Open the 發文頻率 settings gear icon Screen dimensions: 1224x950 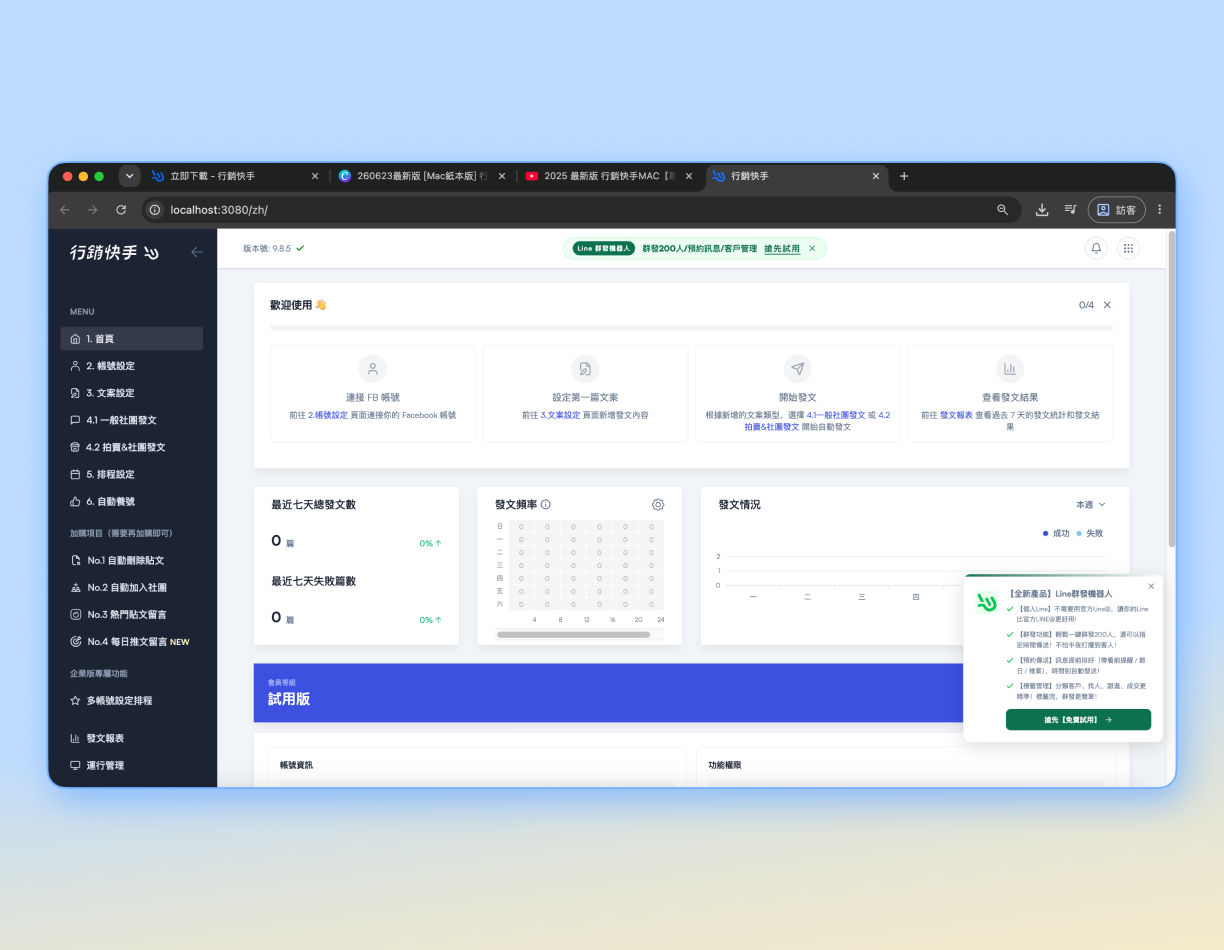point(658,504)
